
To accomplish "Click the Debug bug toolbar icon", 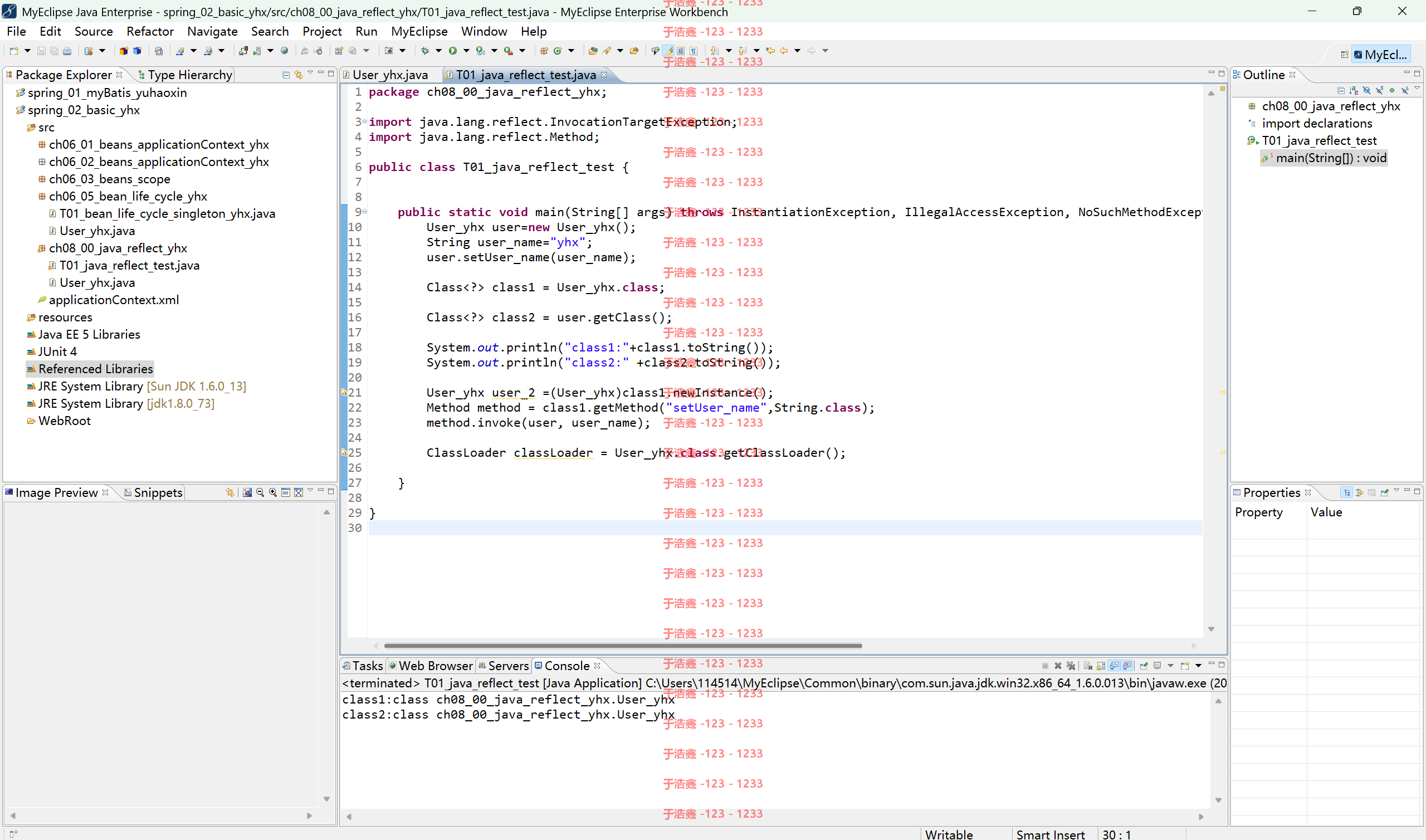I will click(x=425, y=51).
